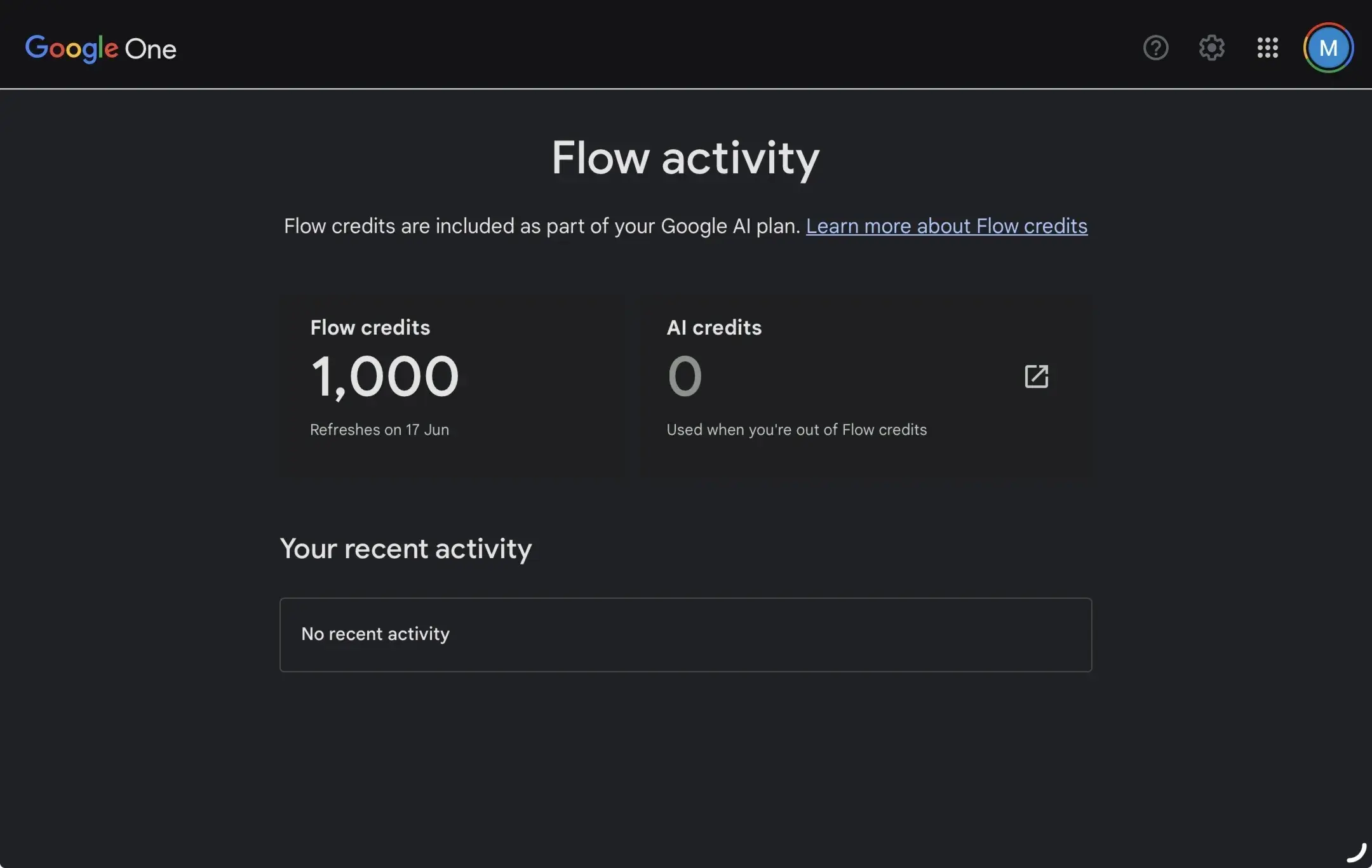Click the corner resize handle icon
1372x868 pixels.
[1357, 852]
